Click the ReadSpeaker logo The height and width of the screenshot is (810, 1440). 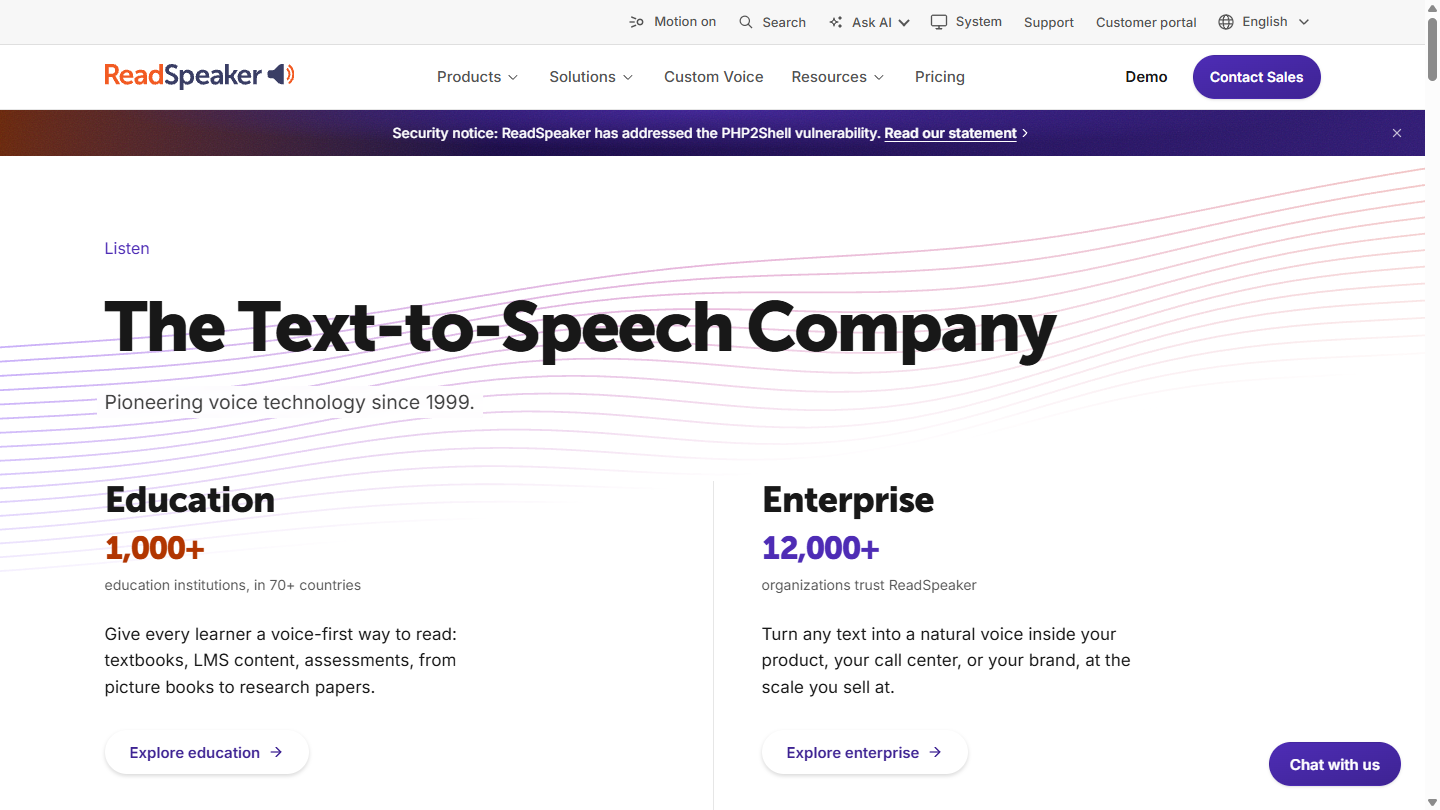(200, 76)
